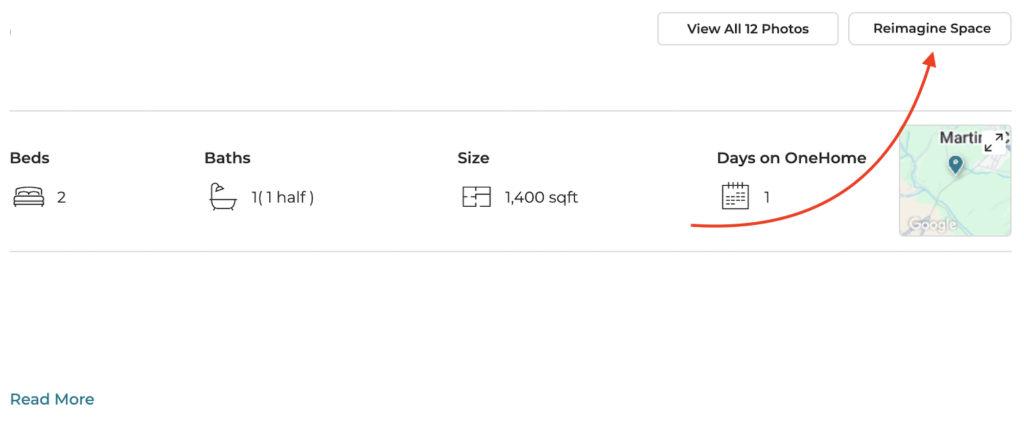Click the calendar icon under Days on OneHome
Screen dimensions: 1024x427
point(735,196)
